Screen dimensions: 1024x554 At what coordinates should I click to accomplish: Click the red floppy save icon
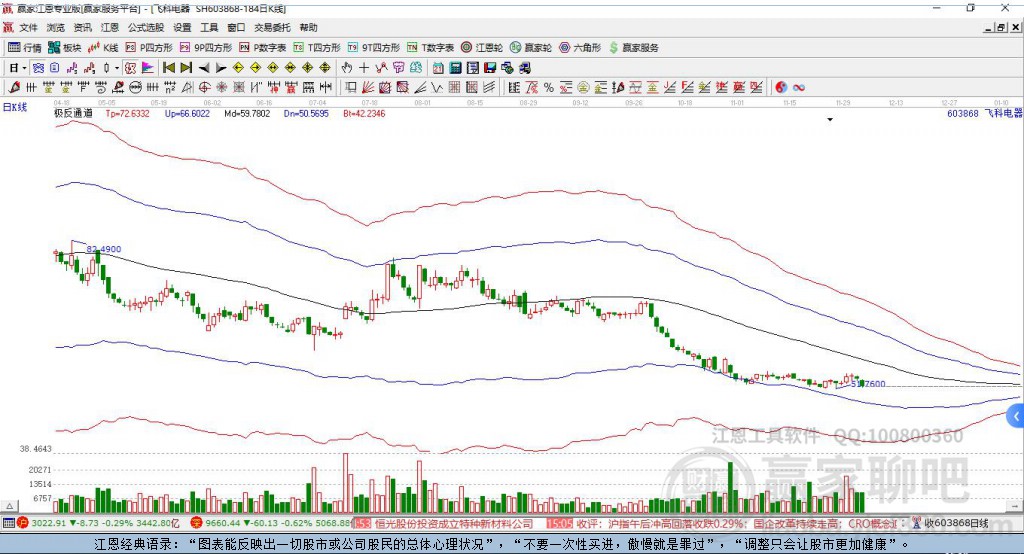(490, 68)
